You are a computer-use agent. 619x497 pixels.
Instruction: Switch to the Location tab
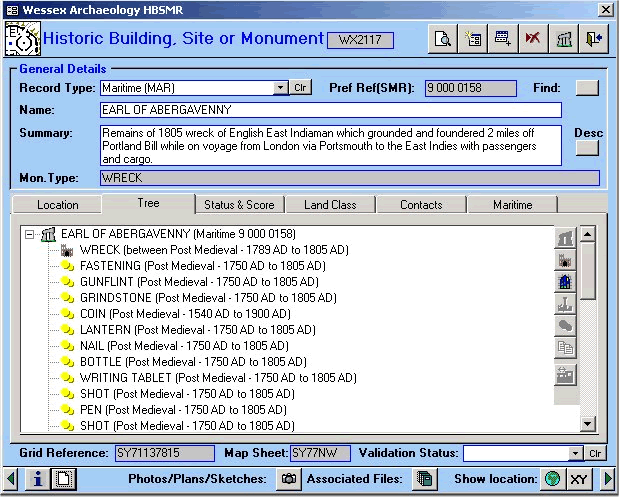pos(57,205)
